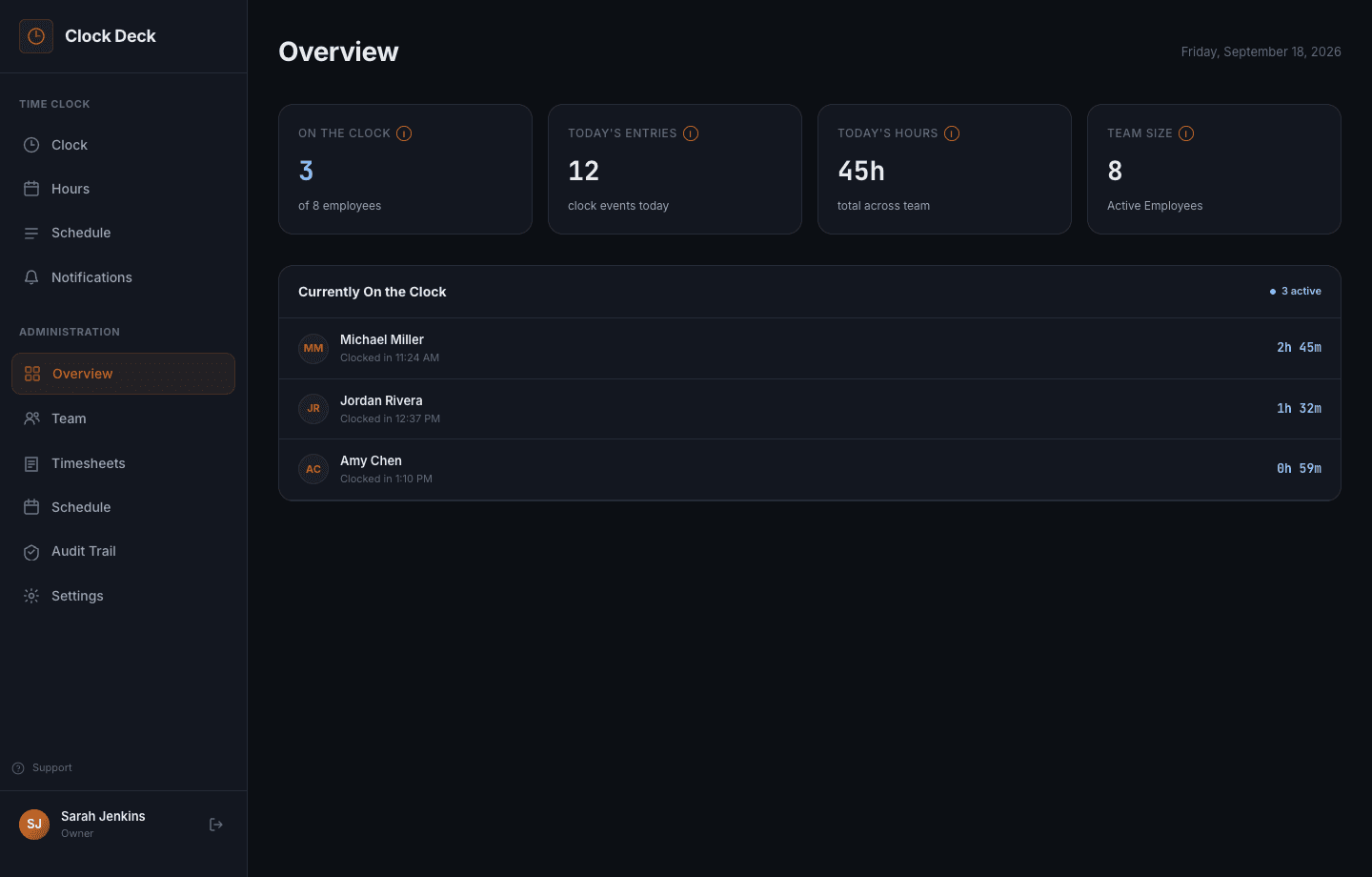Go to Hours in the sidebar
This screenshot has height=877, width=1372.
coord(123,189)
